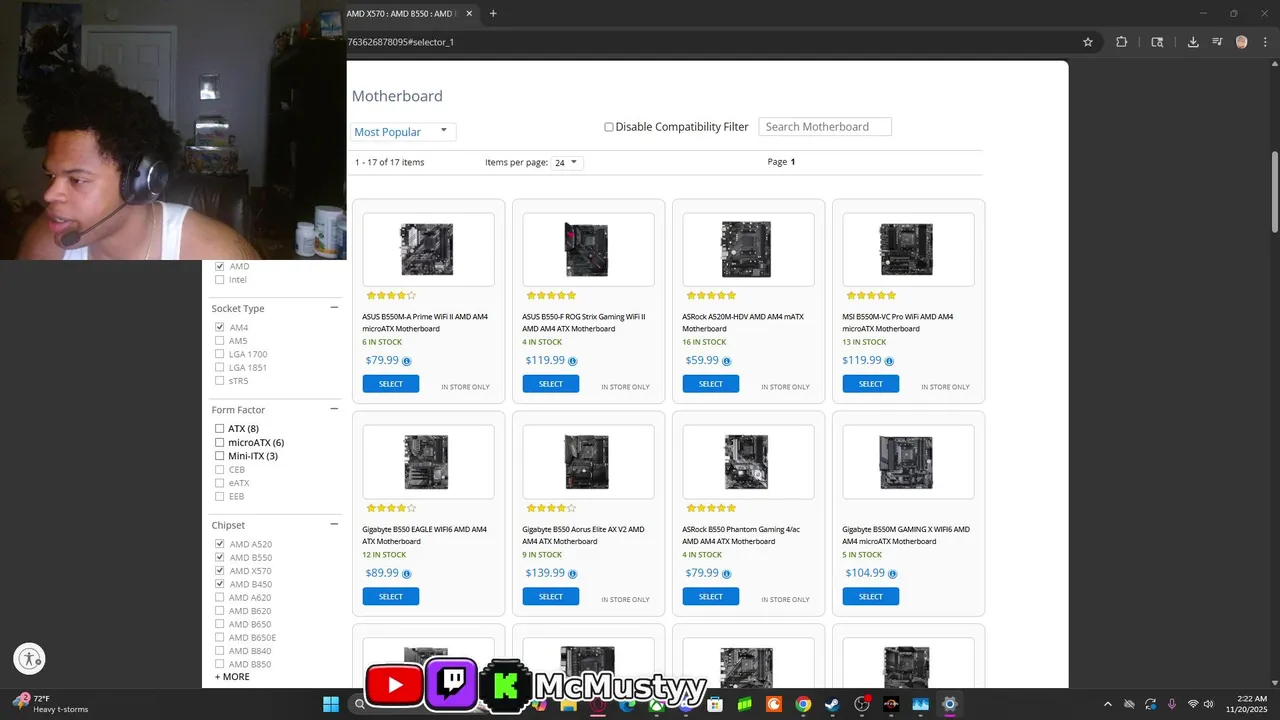This screenshot has height=720, width=1280.
Task: Click the info icon beside the $89.99 price
Action: pyautogui.click(x=406, y=574)
